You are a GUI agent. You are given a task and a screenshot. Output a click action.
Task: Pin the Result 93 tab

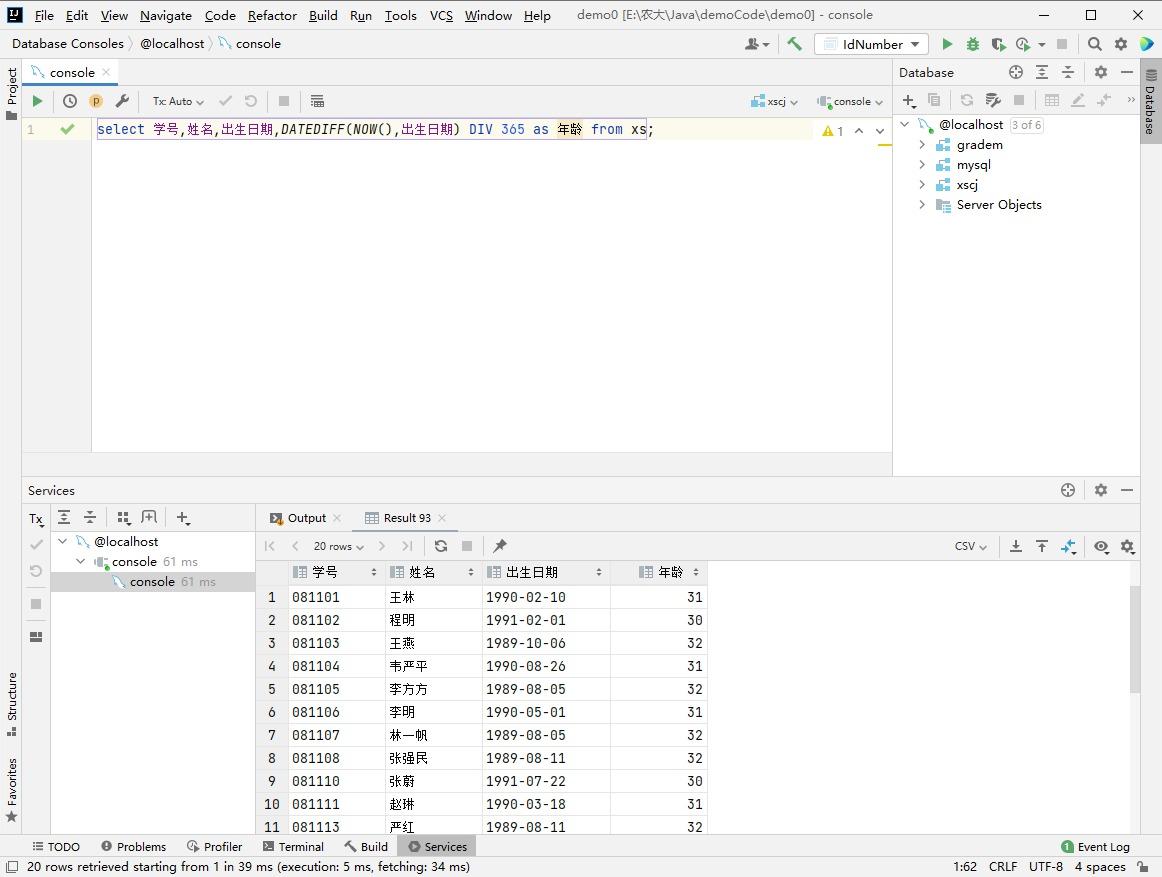coord(500,546)
